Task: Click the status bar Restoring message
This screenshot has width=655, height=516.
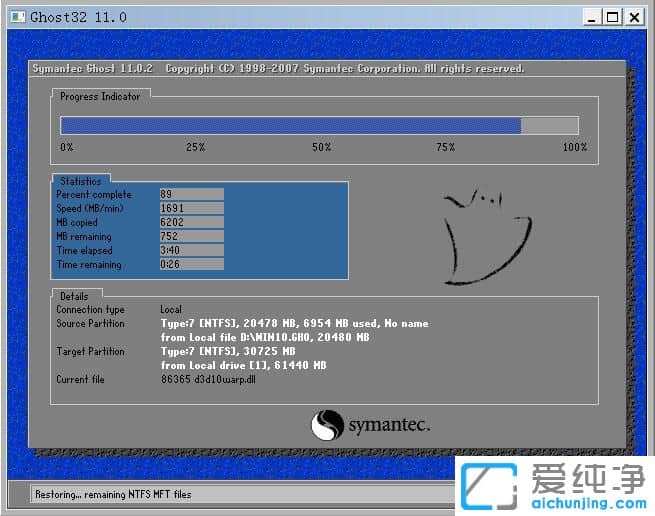Action: 112,494
